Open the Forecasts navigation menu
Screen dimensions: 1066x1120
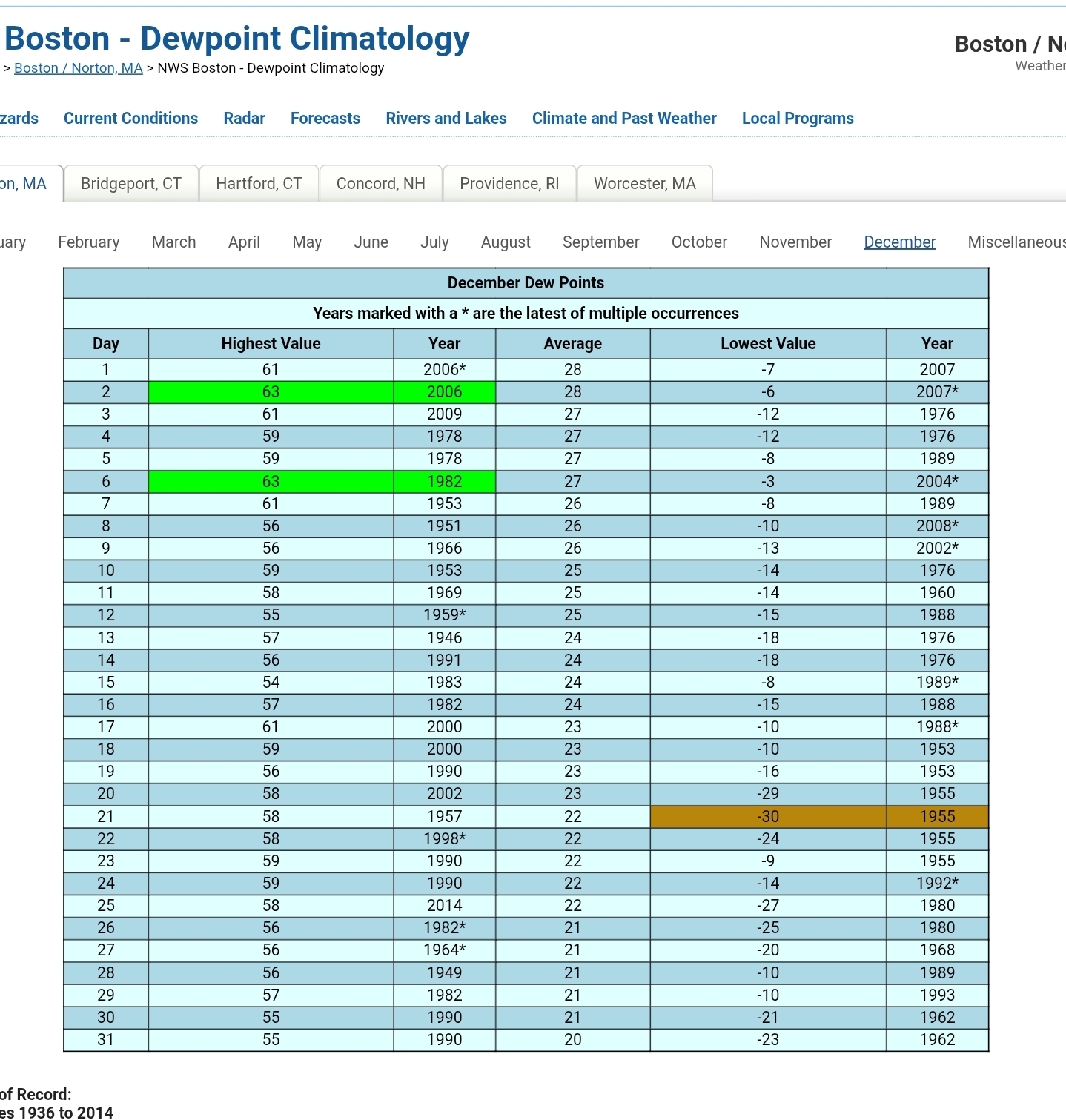pos(325,119)
